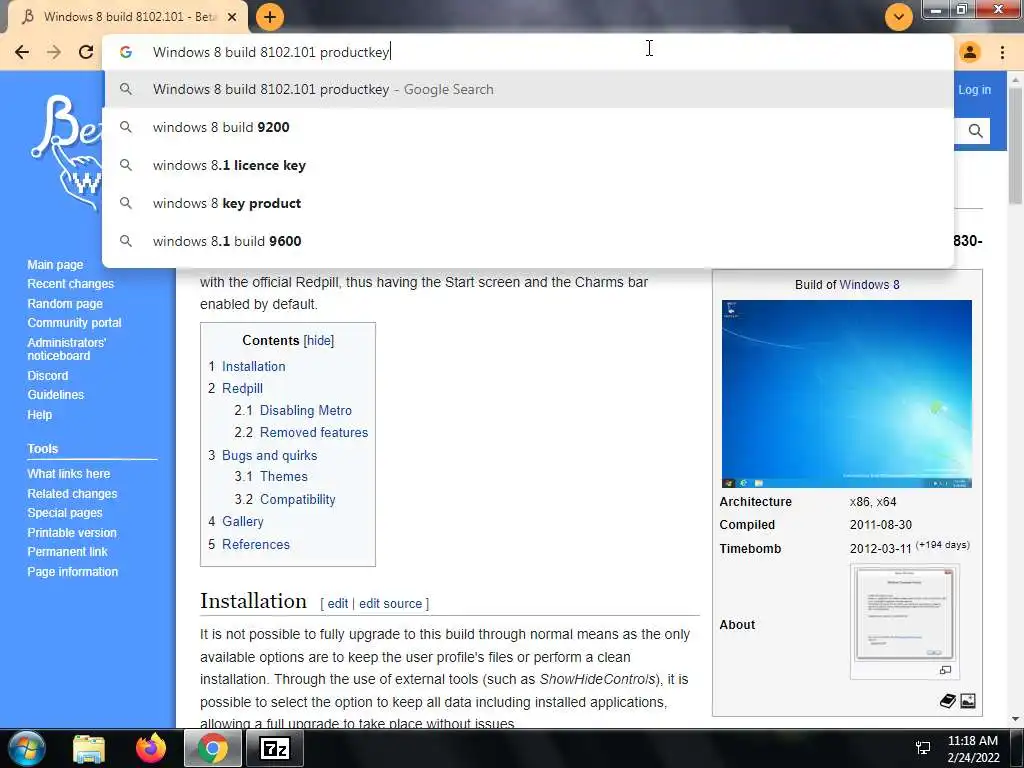Image resolution: width=1024 pixels, height=768 pixels.
Task: Click the page vertical scrollbar thumb
Action: point(1016,144)
